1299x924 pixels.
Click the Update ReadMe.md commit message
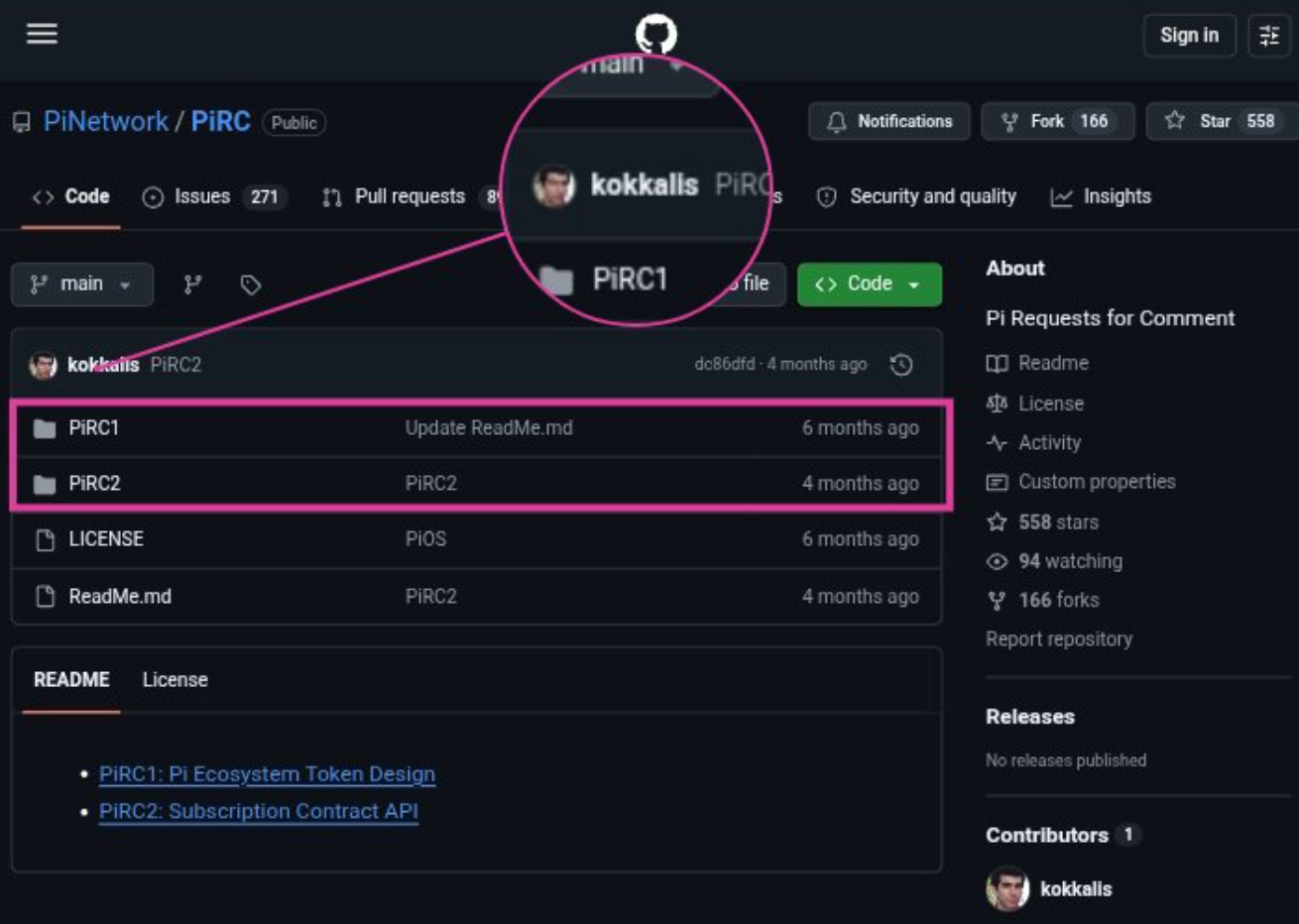[x=489, y=427]
